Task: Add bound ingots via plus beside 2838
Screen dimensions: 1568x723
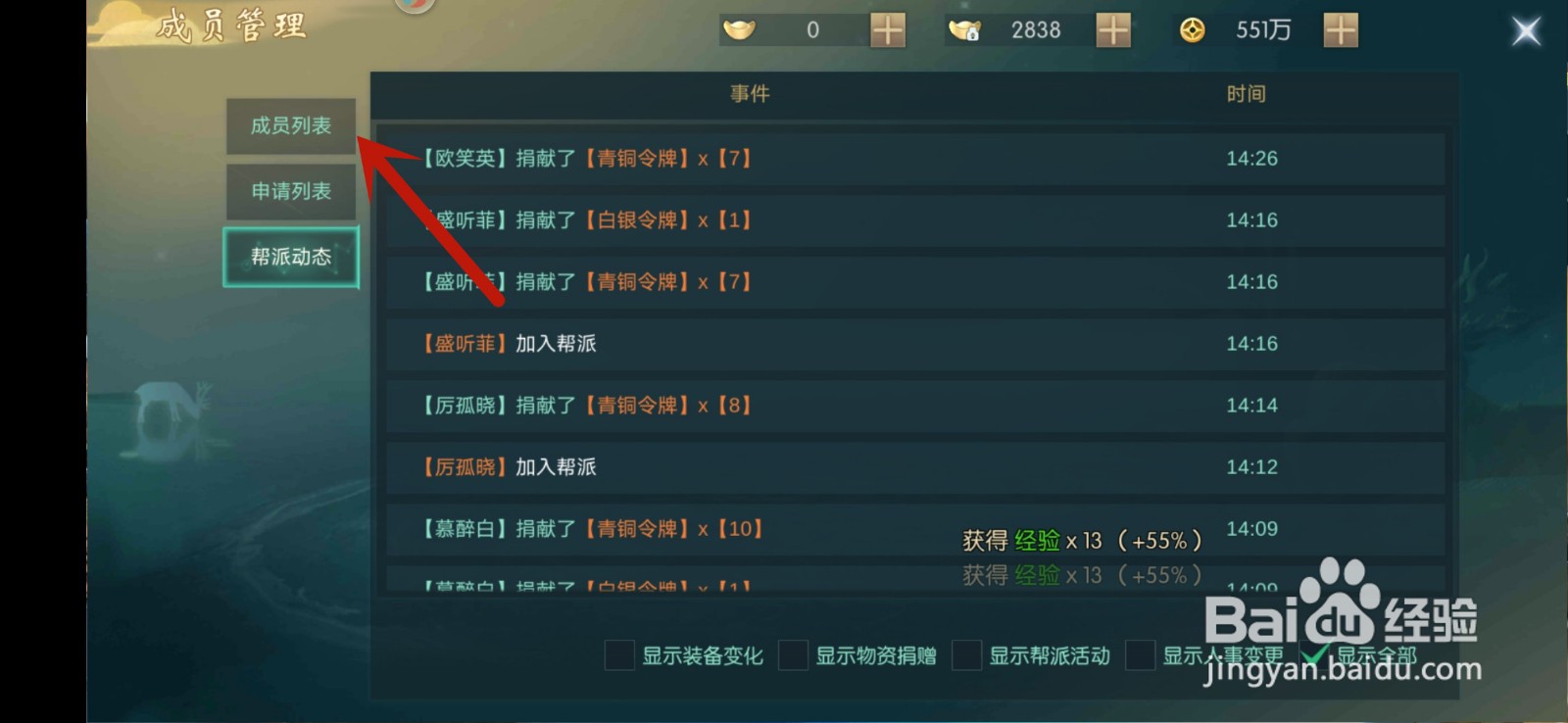Action: pyautogui.click(x=1113, y=30)
